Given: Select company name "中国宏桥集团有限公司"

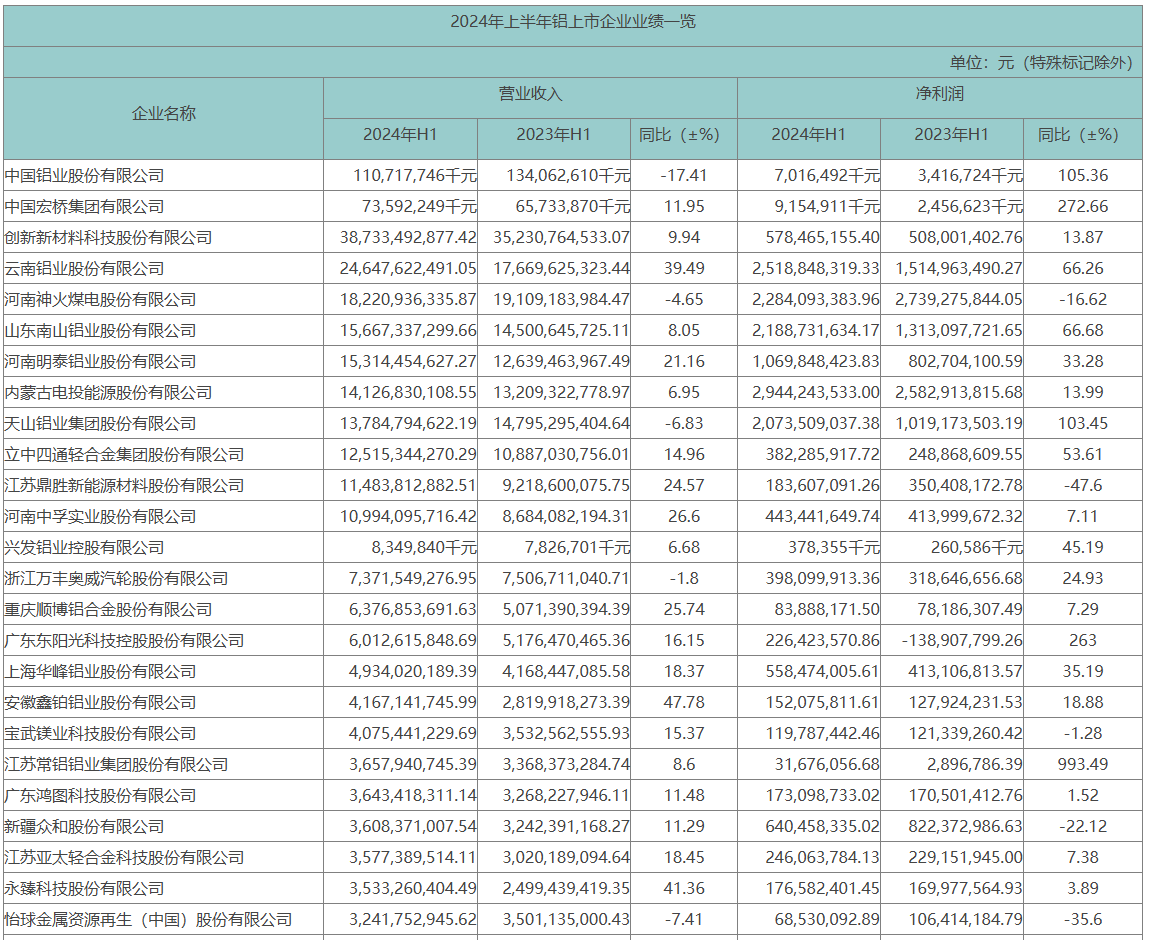Looking at the screenshot, I should [x=84, y=207].
